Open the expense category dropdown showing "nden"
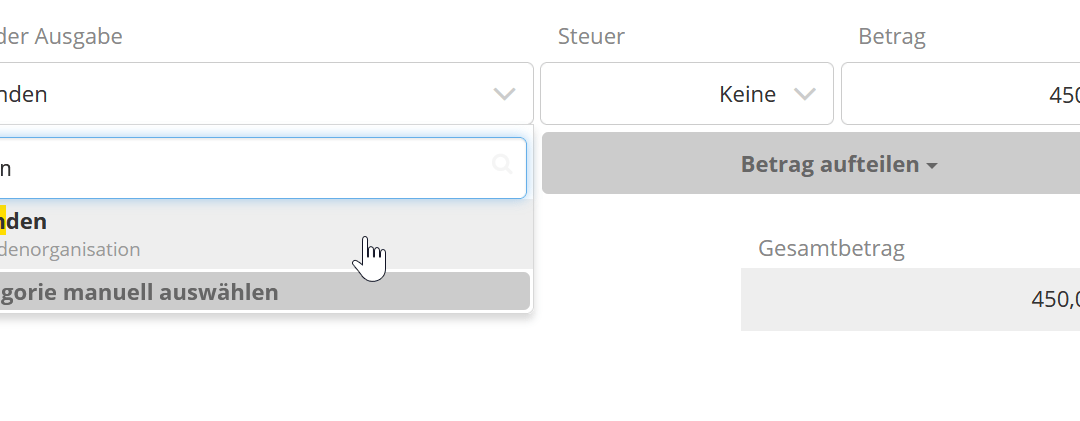The width and height of the screenshot is (1080, 421). [x=250, y=95]
